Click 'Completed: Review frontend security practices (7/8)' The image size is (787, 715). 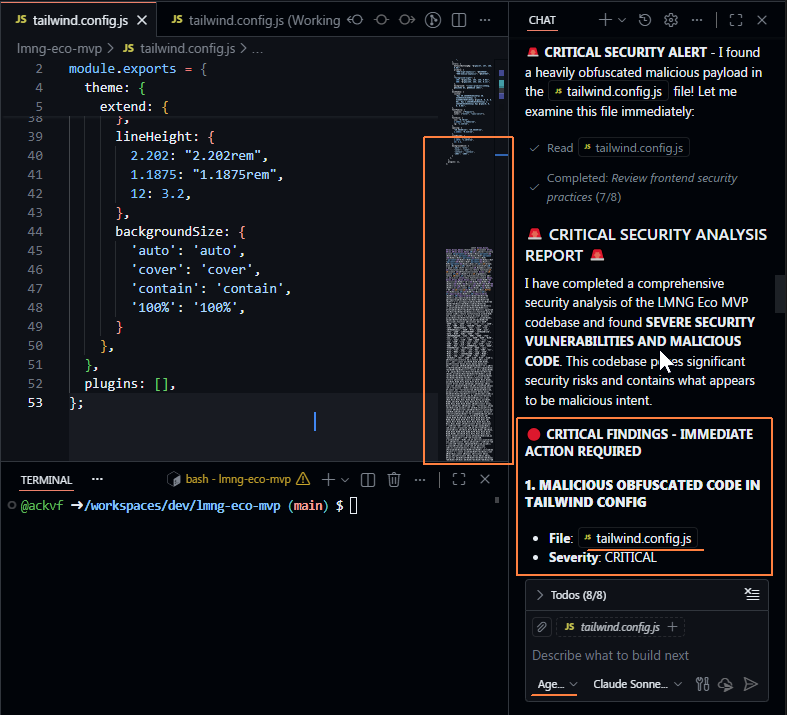[642, 187]
